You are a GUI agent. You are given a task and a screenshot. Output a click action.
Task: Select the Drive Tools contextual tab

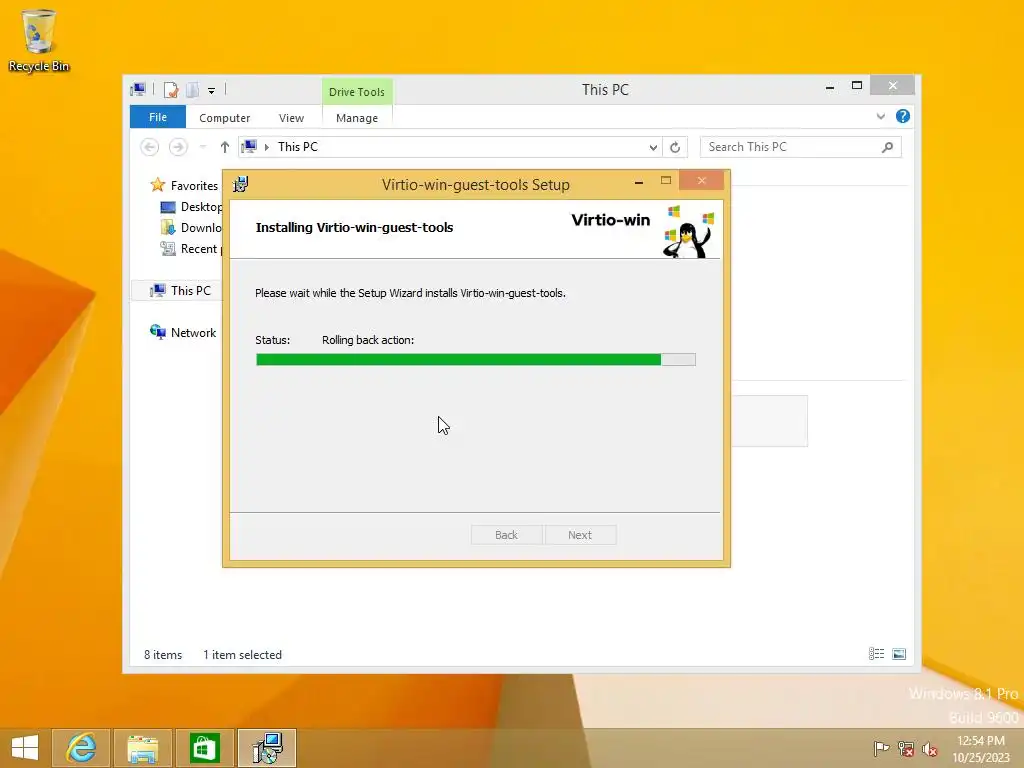coord(357,91)
